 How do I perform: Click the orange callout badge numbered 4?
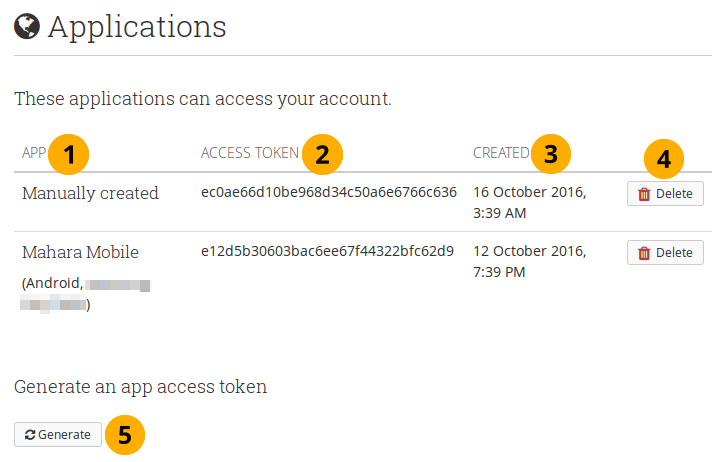[x=663, y=158]
